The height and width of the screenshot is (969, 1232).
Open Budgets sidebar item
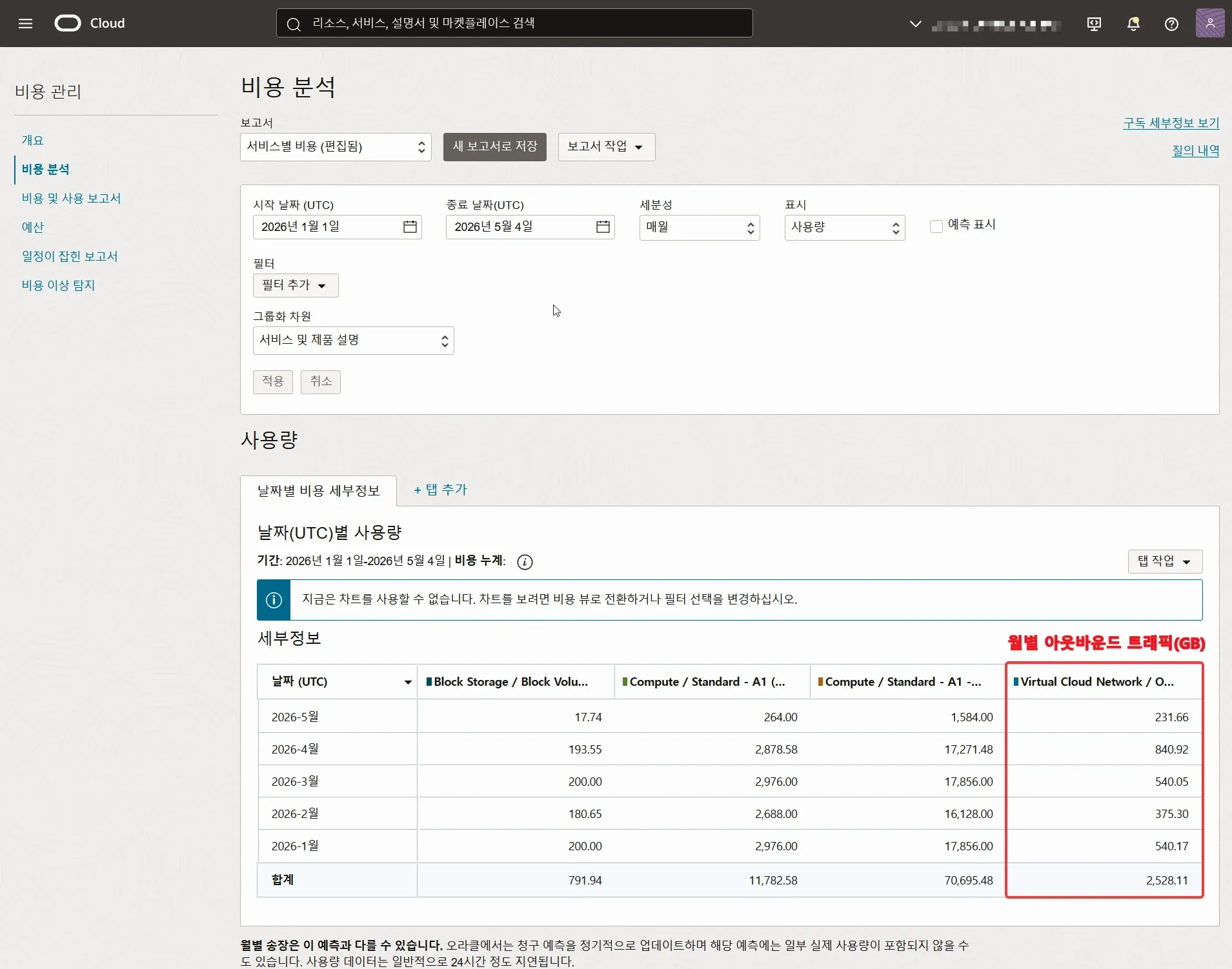(x=33, y=228)
